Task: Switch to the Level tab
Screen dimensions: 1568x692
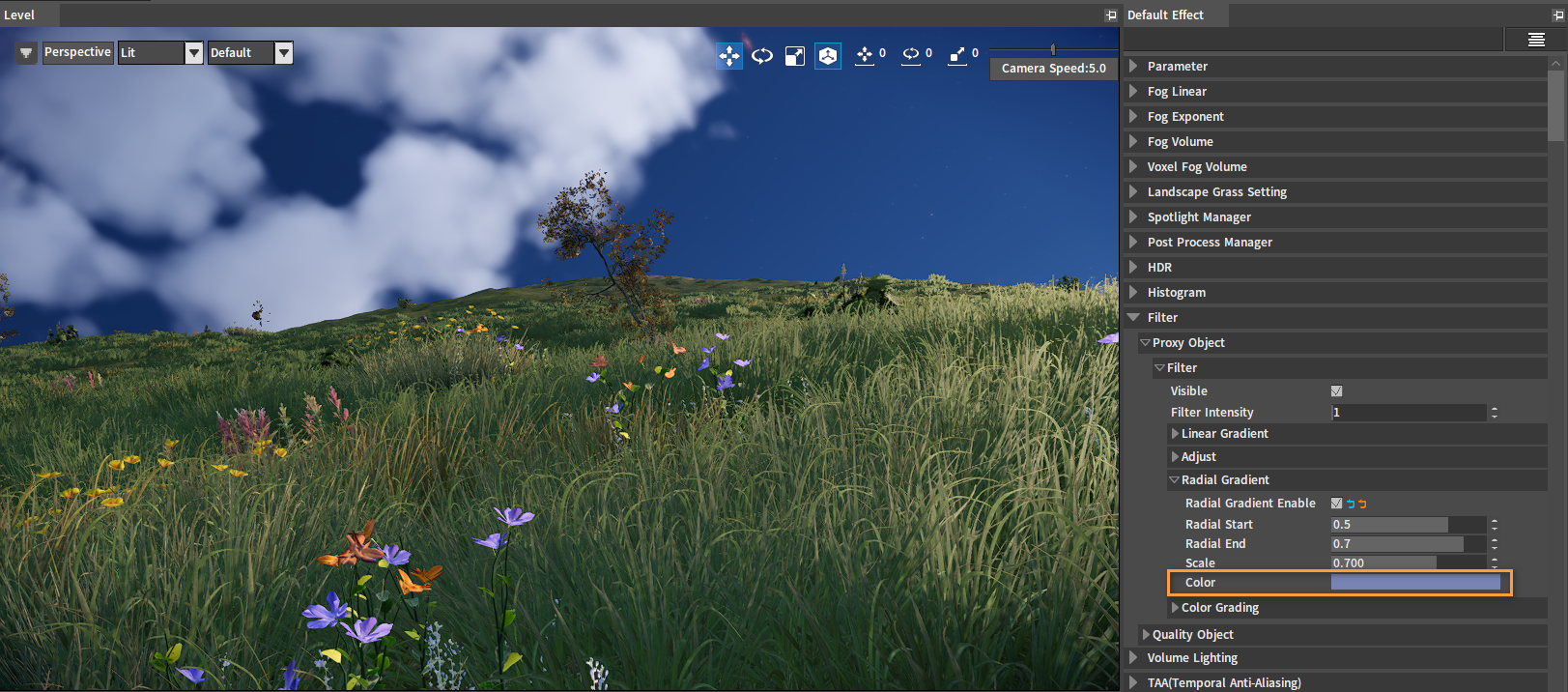Action: tap(20, 14)
